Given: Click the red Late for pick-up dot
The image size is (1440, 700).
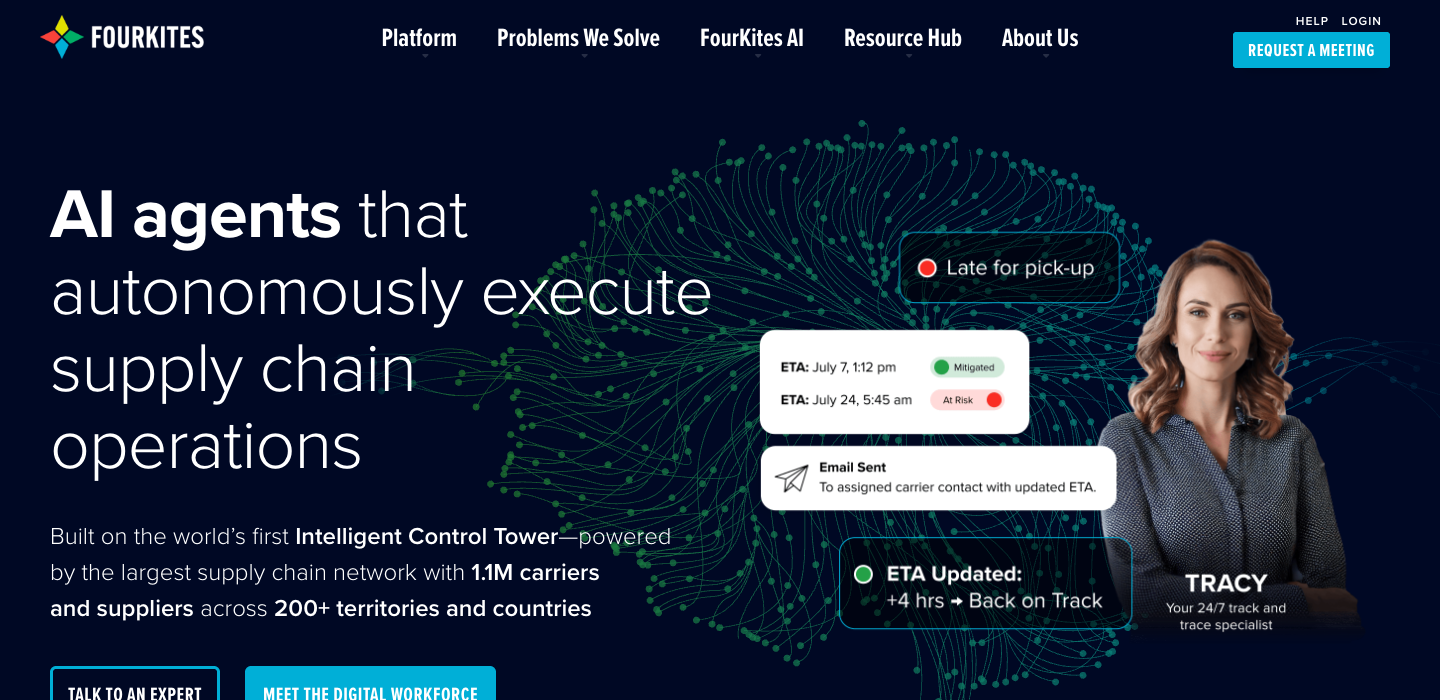Looking at the screenshot, I should [927, 268].
